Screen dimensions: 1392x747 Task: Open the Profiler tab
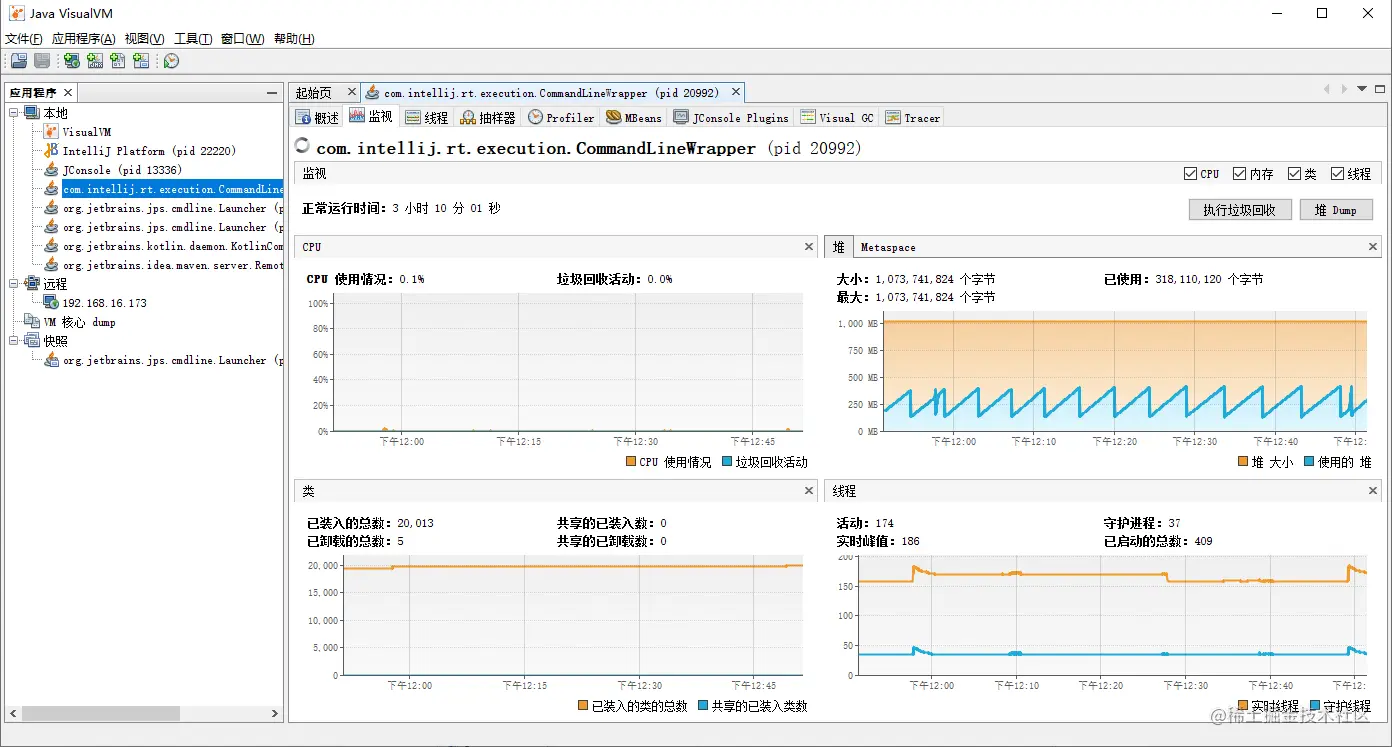(x=561, y=117)
